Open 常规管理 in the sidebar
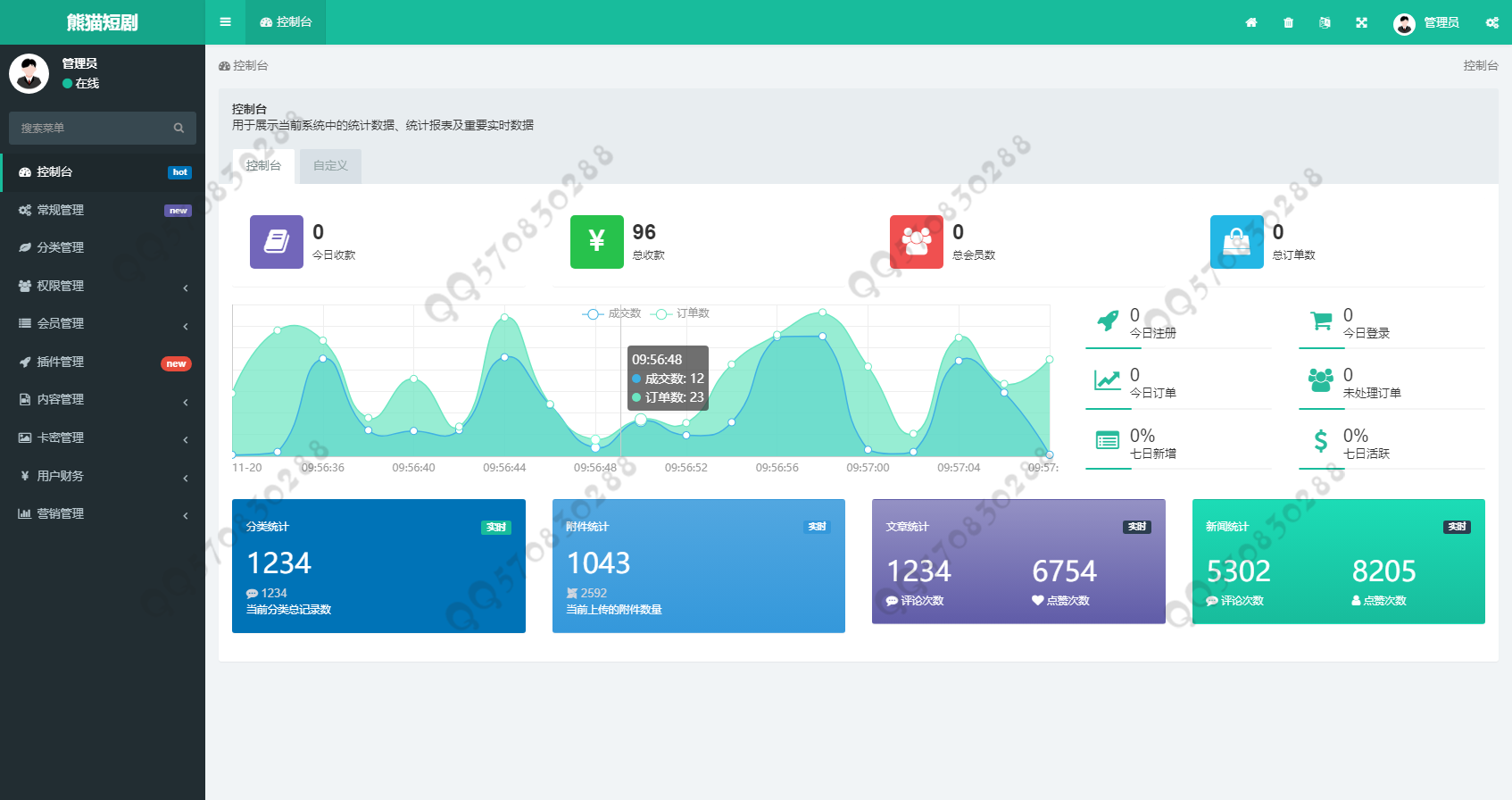 point(103,210)
